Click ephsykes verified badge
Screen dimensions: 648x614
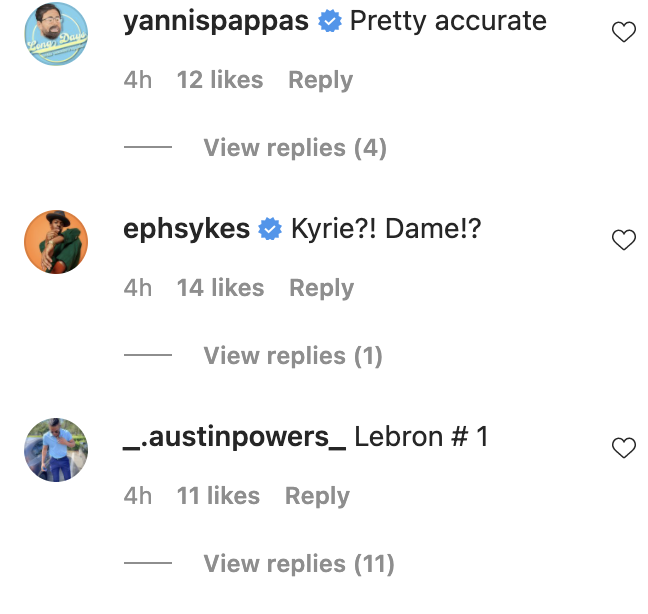point(270,230)
